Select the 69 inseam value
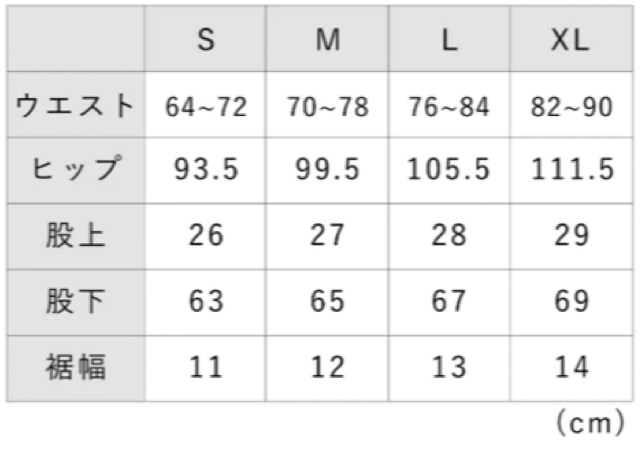640x449 pixels. (571, 301)
